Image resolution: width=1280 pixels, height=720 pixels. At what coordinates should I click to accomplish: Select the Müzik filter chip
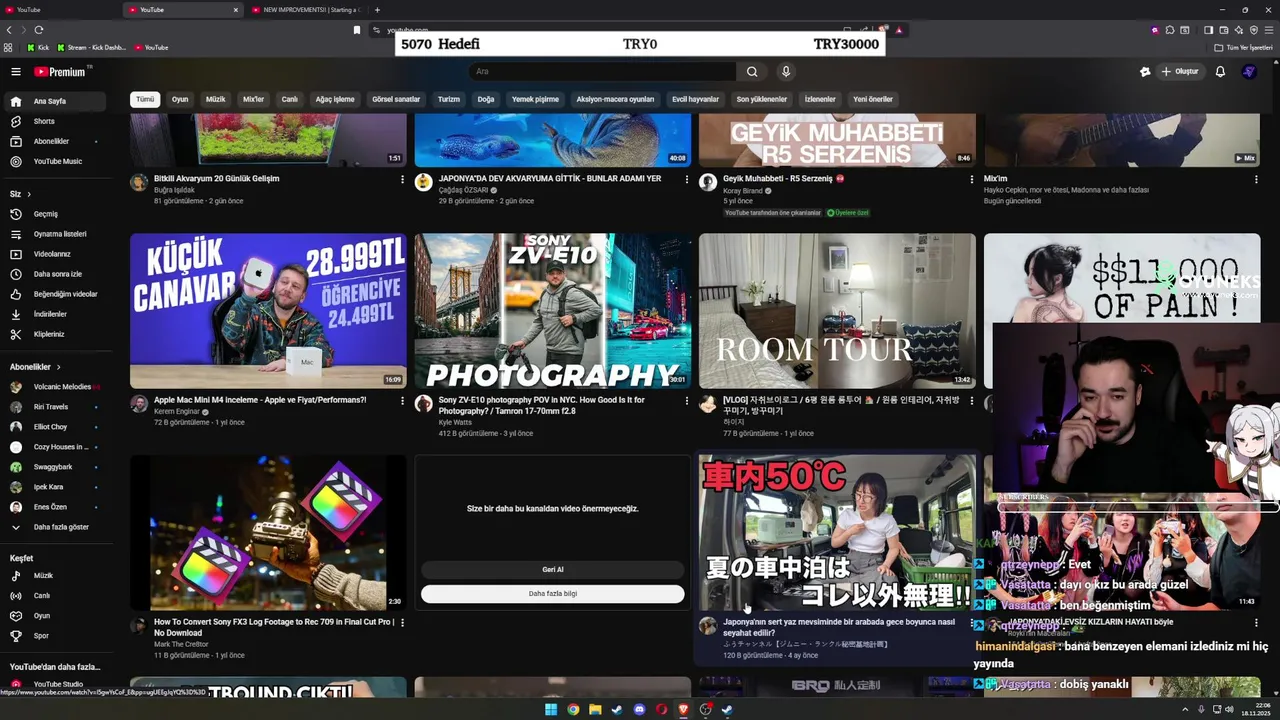coord(216,99)
